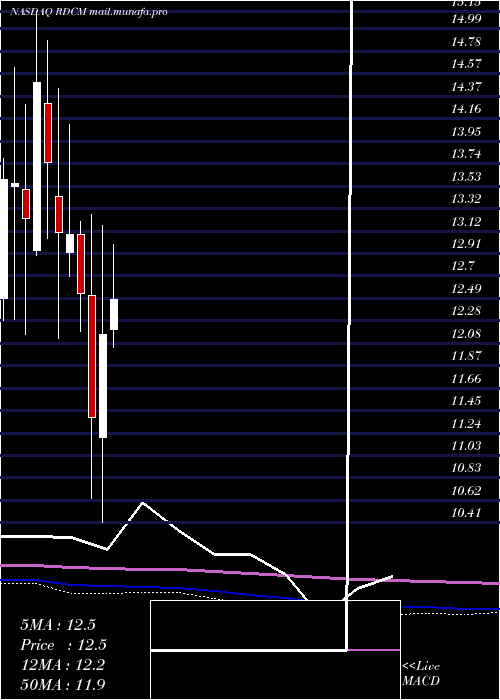Click the 14.37 price axis label

pyautogui.click(x=466, y=87)
